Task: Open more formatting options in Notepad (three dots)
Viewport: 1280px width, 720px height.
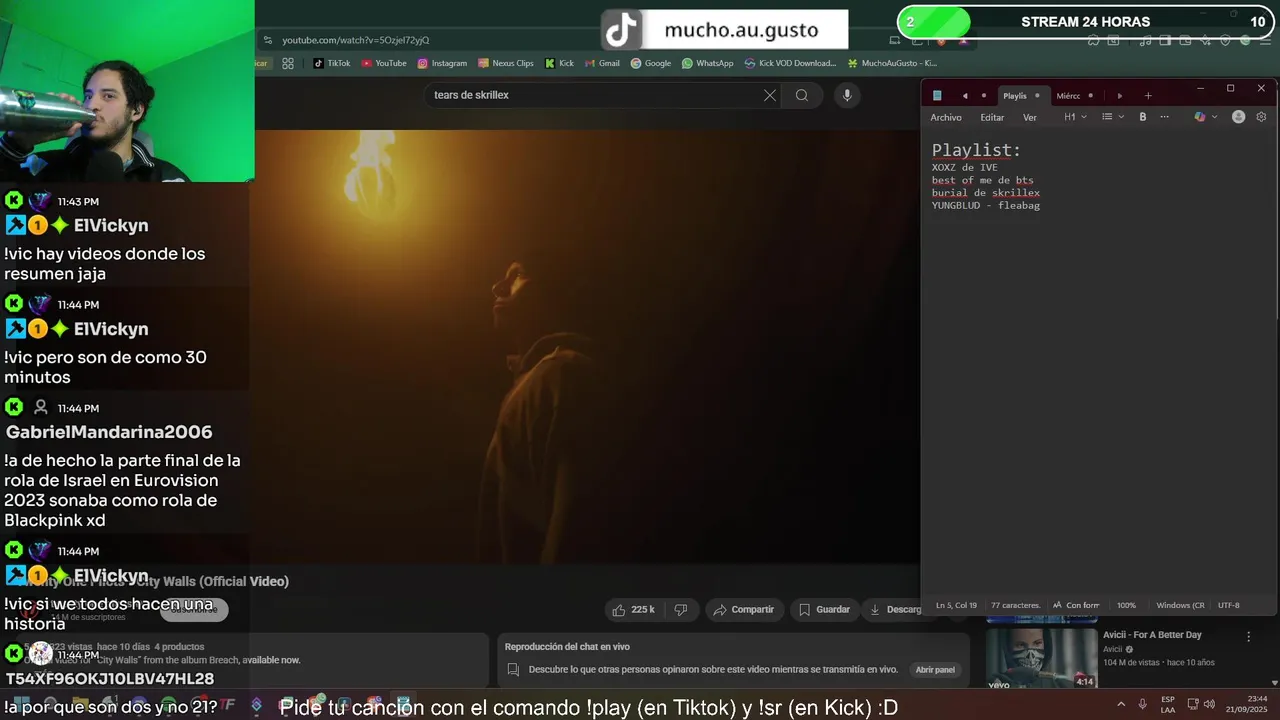Action: 1164,117
